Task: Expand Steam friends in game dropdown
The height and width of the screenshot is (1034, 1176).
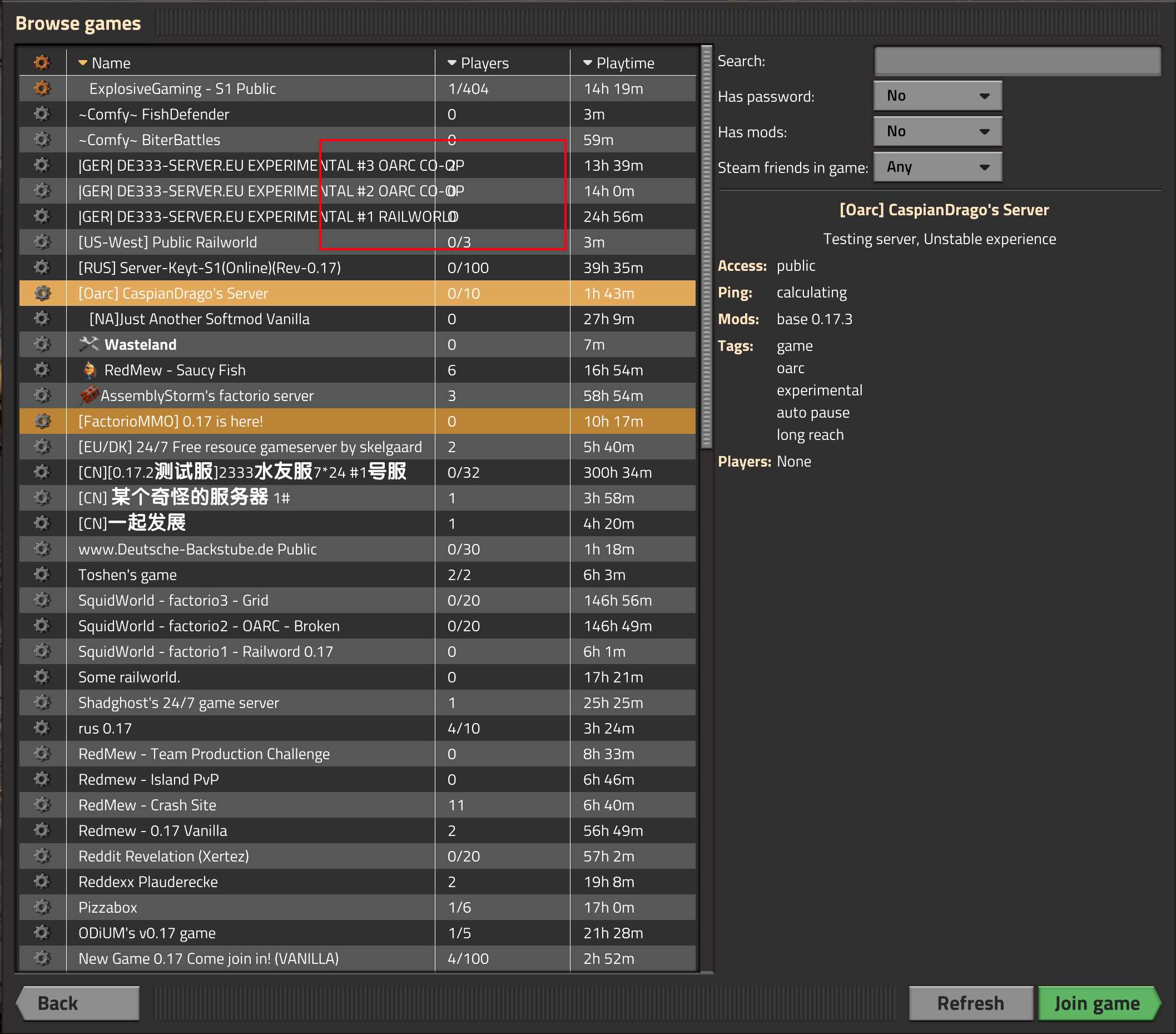Action: 937,167
